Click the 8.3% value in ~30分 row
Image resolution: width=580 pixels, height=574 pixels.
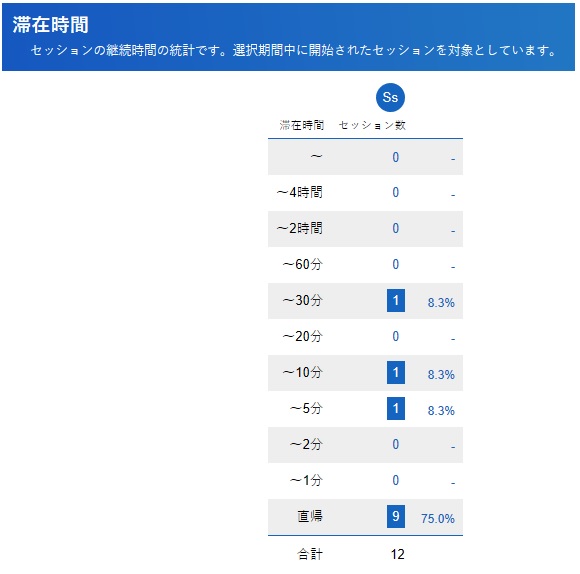click(x=441, y=303)
